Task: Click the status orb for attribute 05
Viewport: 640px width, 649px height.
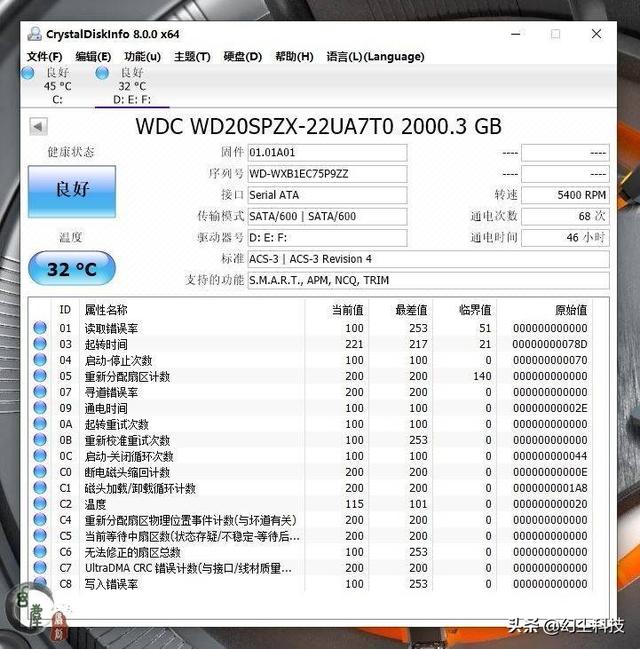Action: click(x=40, y=376)
